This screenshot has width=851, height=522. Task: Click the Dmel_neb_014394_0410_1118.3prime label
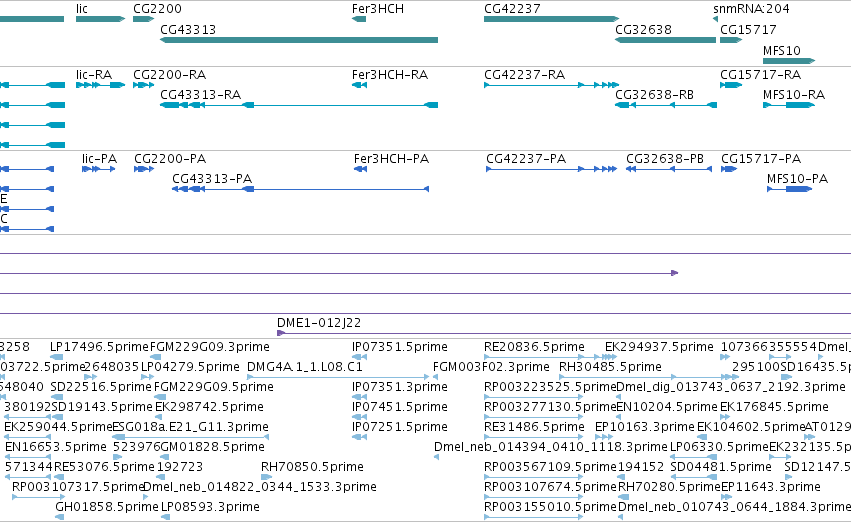550,447
